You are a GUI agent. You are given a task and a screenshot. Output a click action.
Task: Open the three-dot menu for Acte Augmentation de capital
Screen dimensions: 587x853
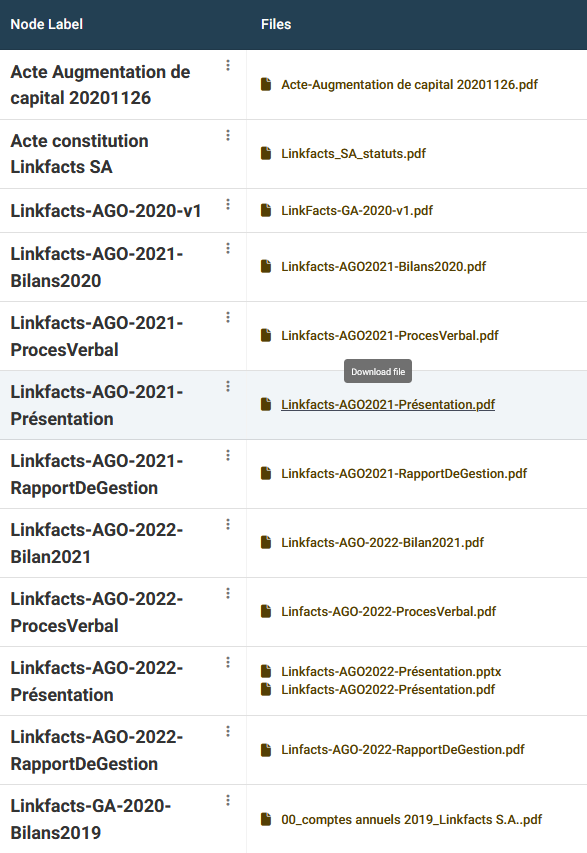(x=228, y=65)
